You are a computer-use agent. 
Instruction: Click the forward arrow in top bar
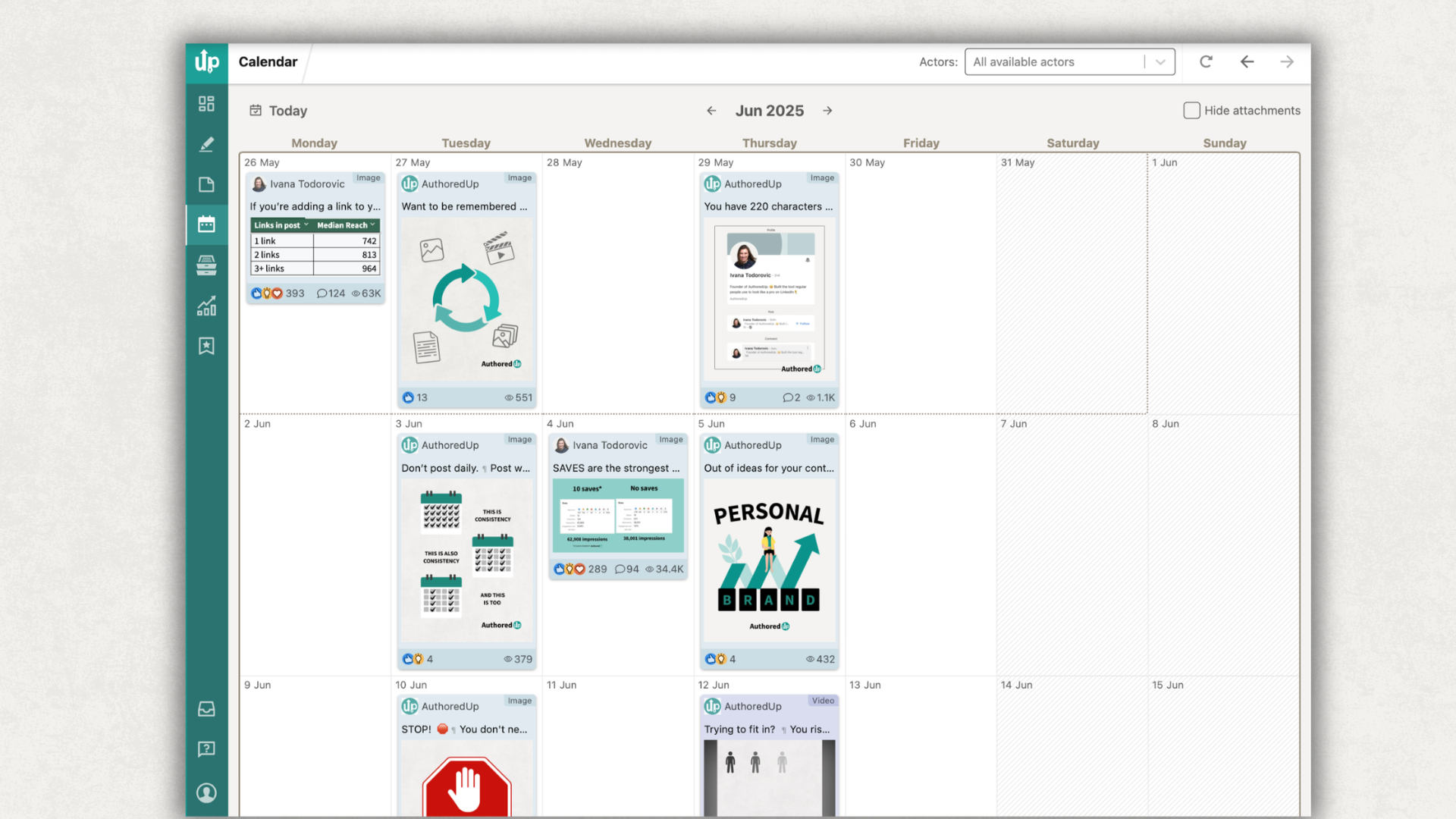tap(1287, 62)
